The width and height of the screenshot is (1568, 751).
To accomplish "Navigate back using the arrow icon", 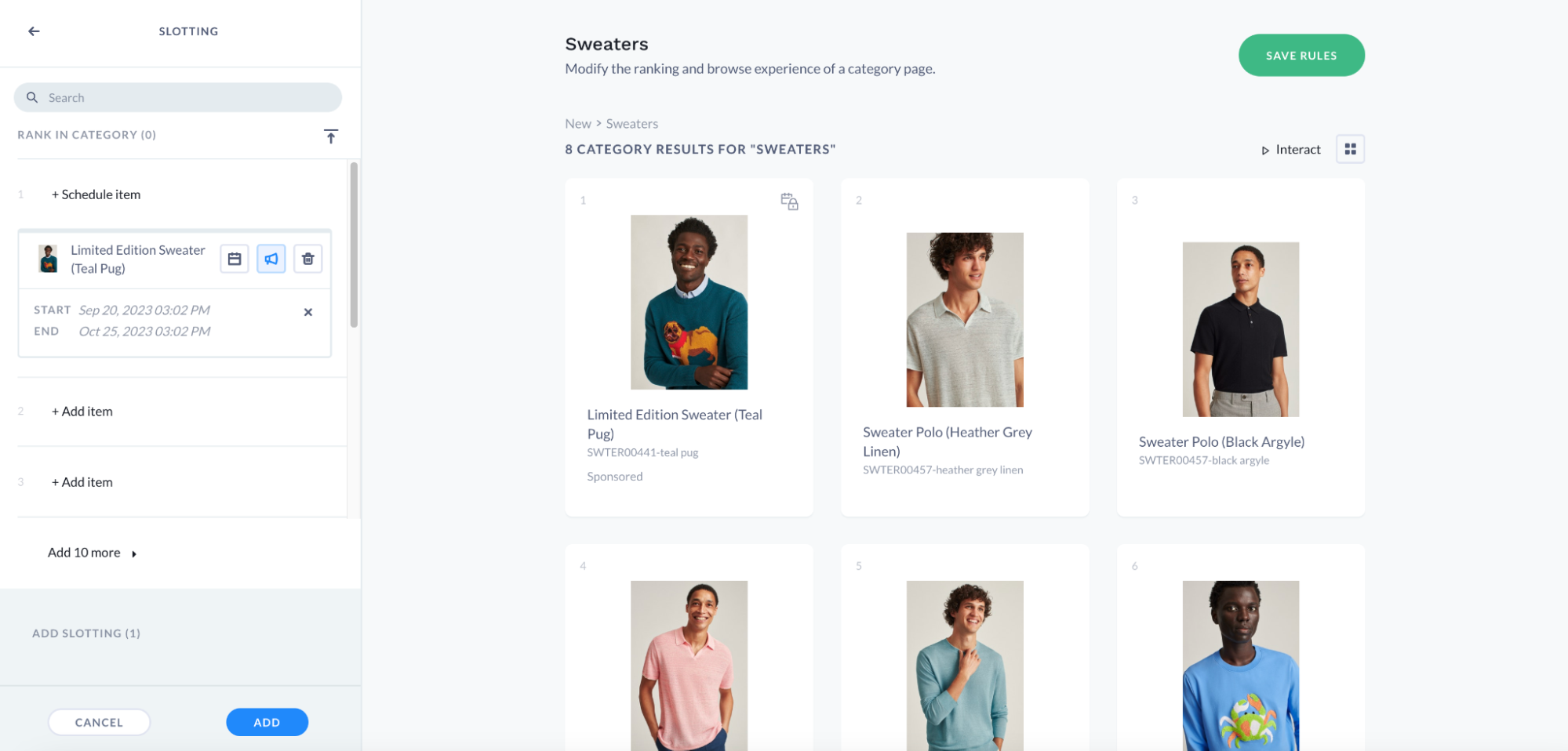I will pyautogui.click(x=33, y=31).
